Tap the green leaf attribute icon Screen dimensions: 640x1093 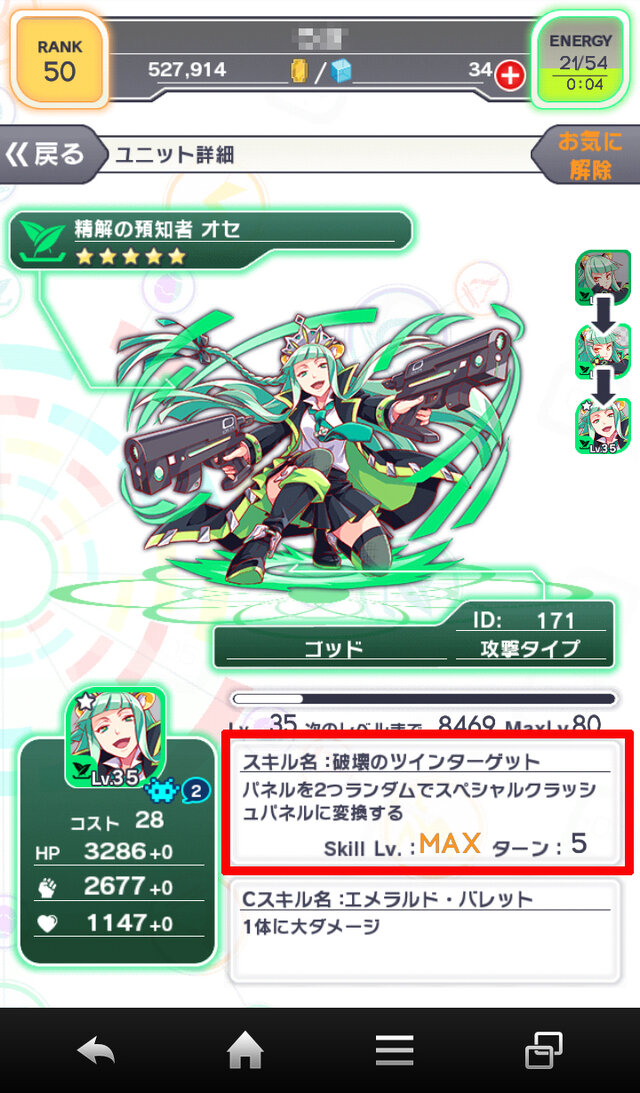[x=38, y=240]
